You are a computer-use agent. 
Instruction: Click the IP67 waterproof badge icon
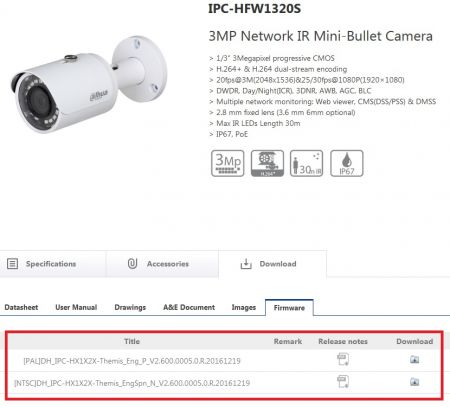347,163
